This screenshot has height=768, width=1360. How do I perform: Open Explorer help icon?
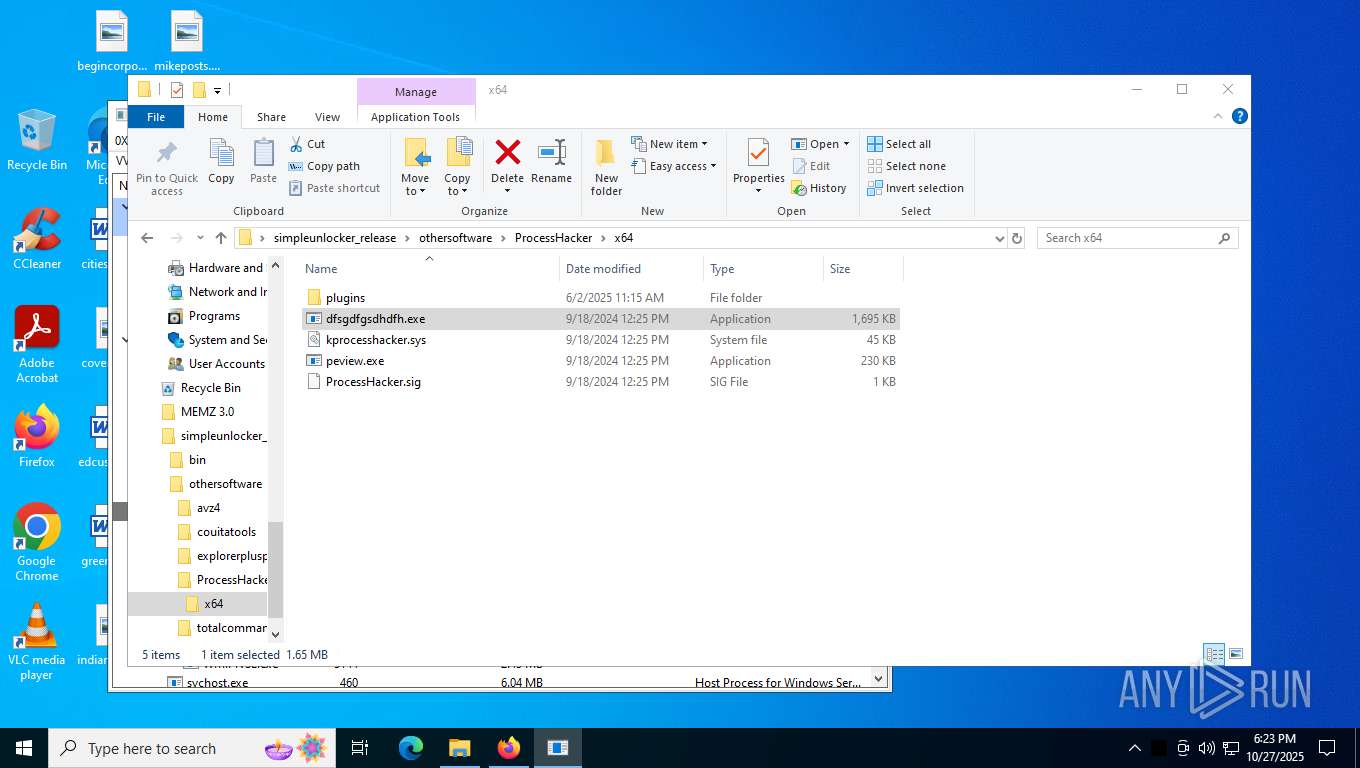[x=1240, y=116]
